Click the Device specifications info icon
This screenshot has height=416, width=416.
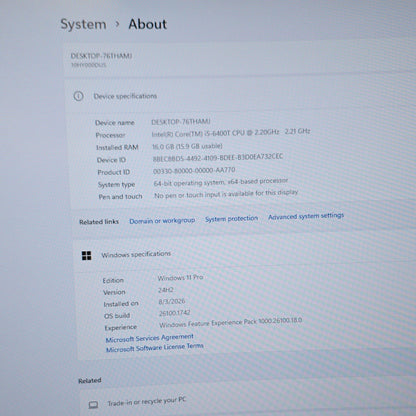(x=78, y=96)
